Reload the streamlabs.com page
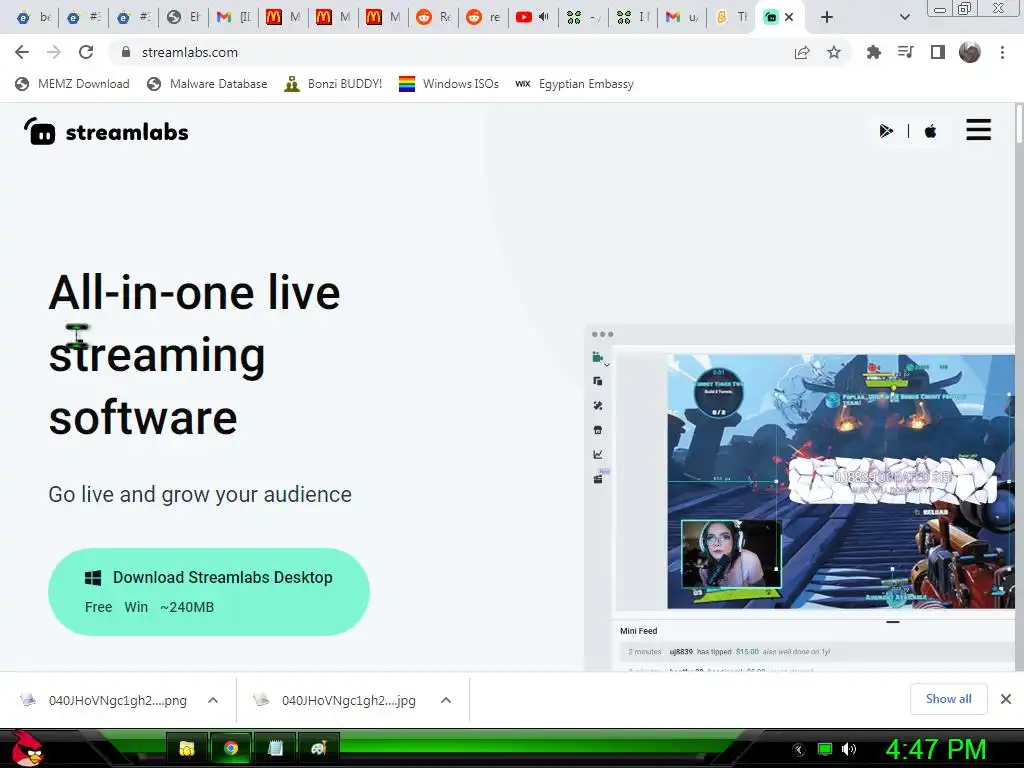The image size is (1024, 768). coord(86,52)
